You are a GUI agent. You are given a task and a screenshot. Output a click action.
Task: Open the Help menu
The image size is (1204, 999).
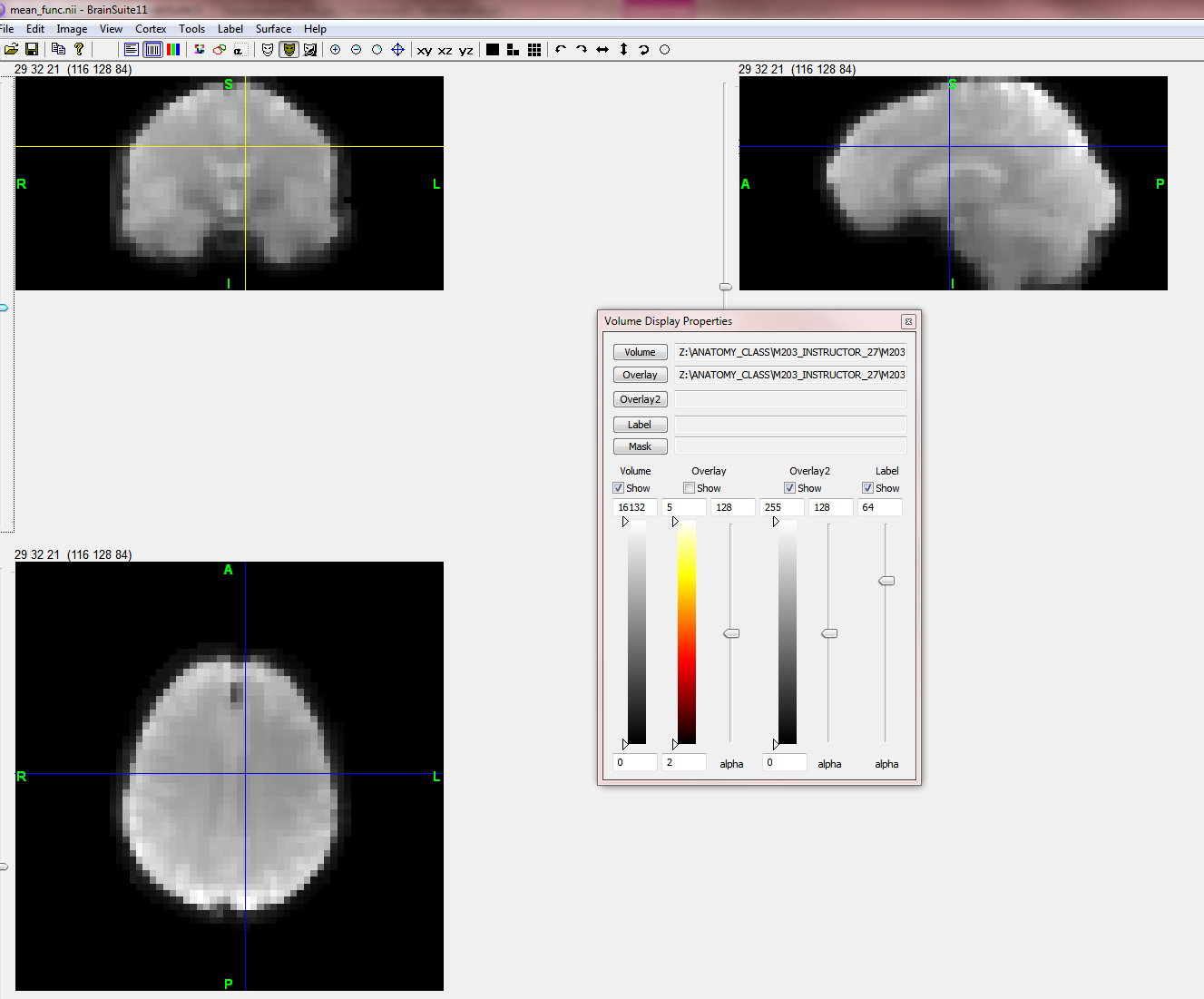315,29
